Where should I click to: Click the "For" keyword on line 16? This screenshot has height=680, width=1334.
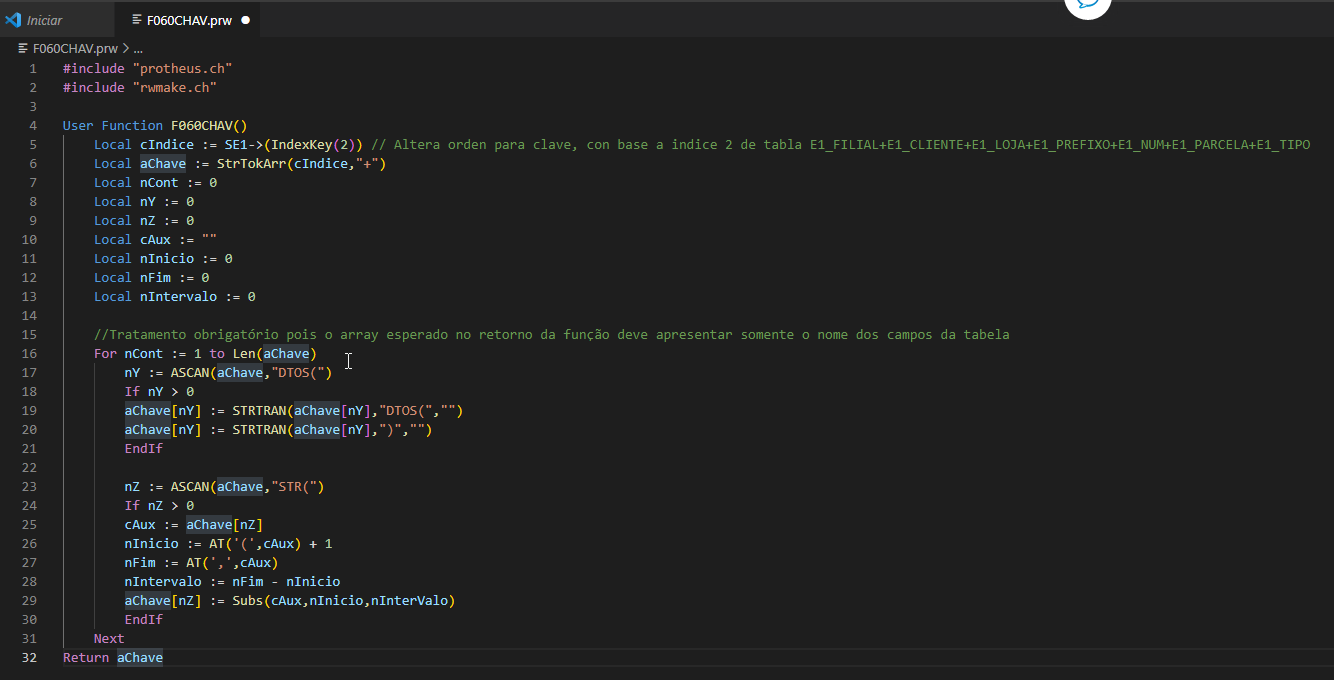105,353
